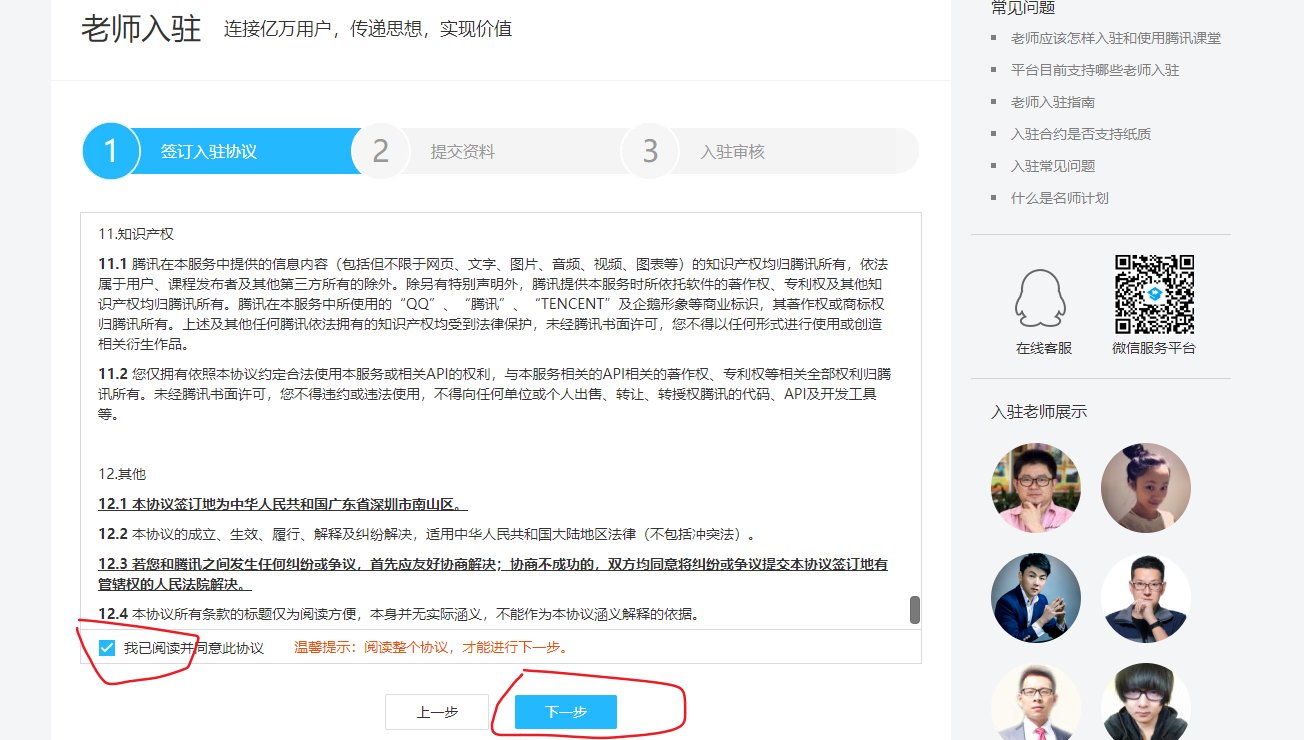Click the 微信服务平台 label
1304x740 pixels.
pos(1153,348)
